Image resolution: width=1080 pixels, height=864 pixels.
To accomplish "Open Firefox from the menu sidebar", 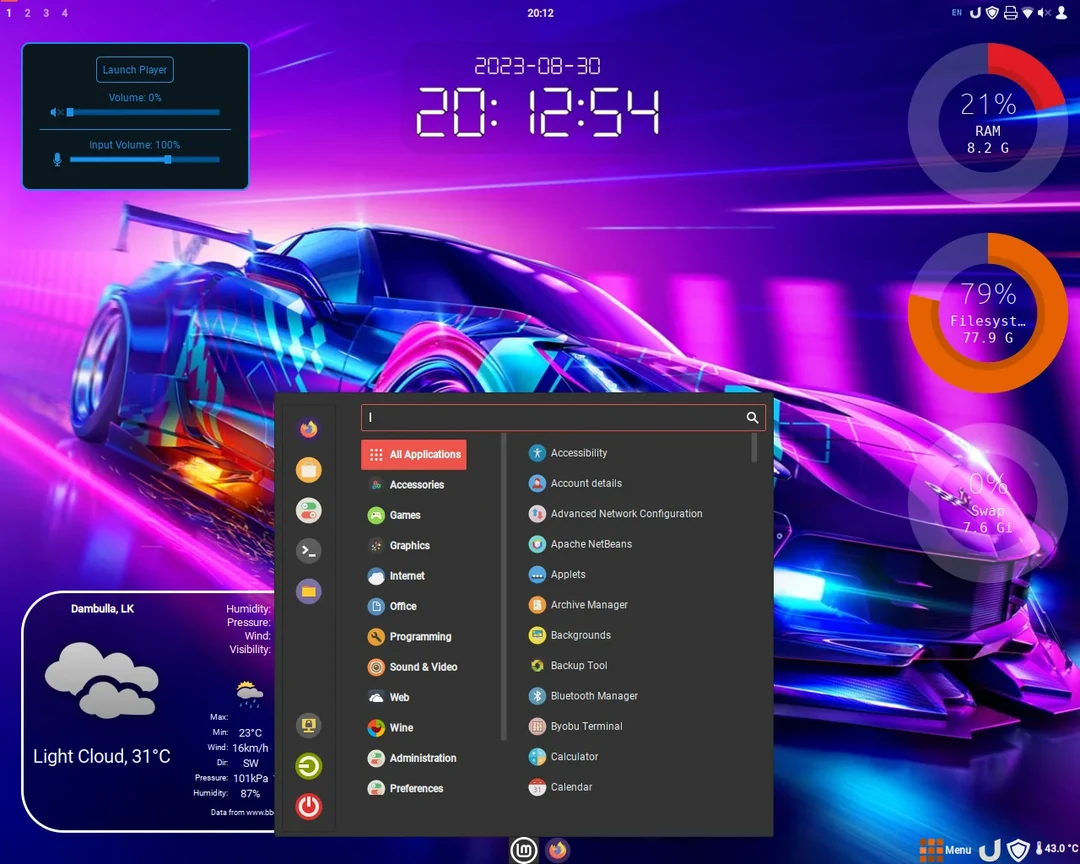I will click(x=308, y=428).
